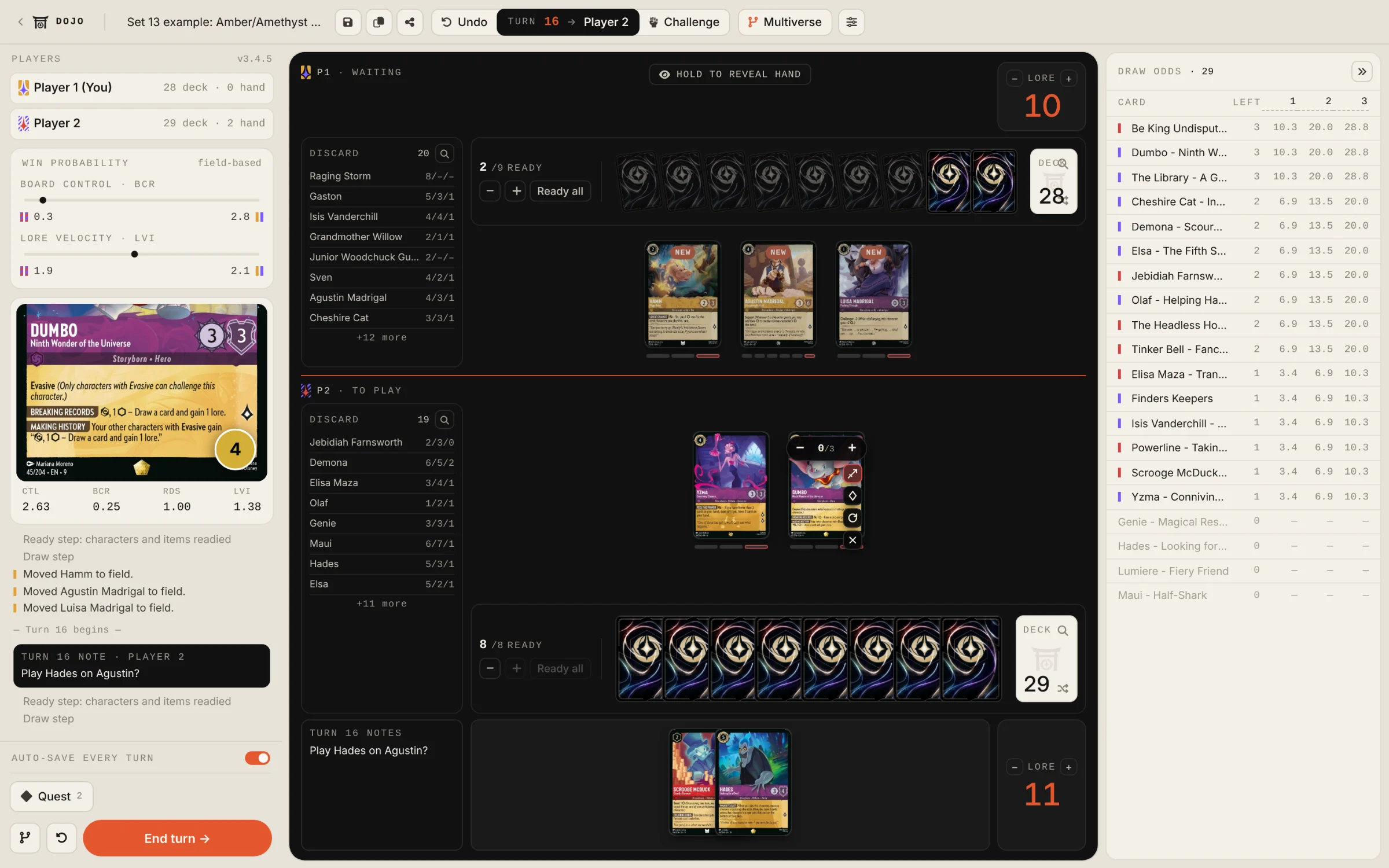Select Yzma - Connivin... draw odds row

coord(1243,497)
